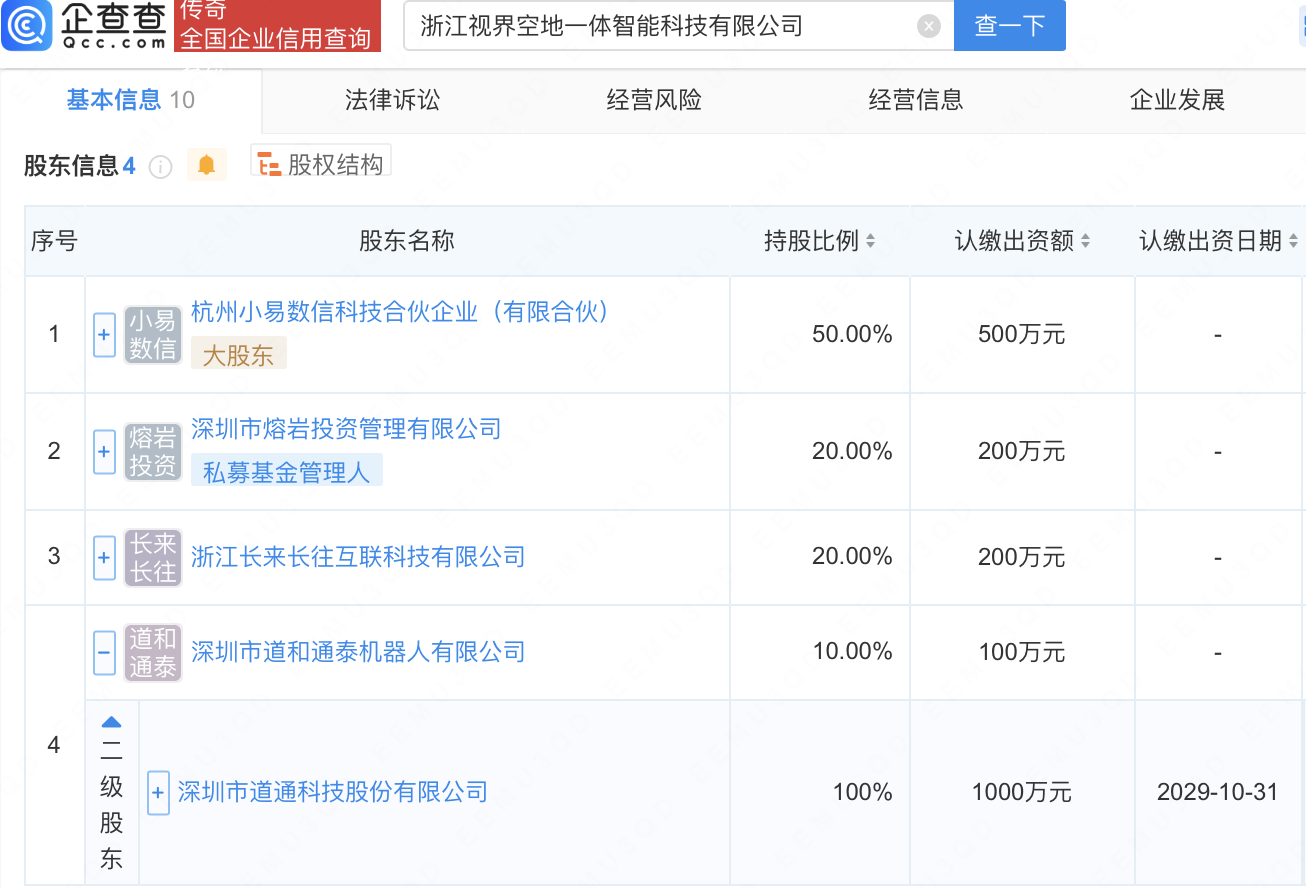Sort by 持股比例 column
Image resolution: width=1306 pixels, height=888 pixels.
[x=870, y=241]
